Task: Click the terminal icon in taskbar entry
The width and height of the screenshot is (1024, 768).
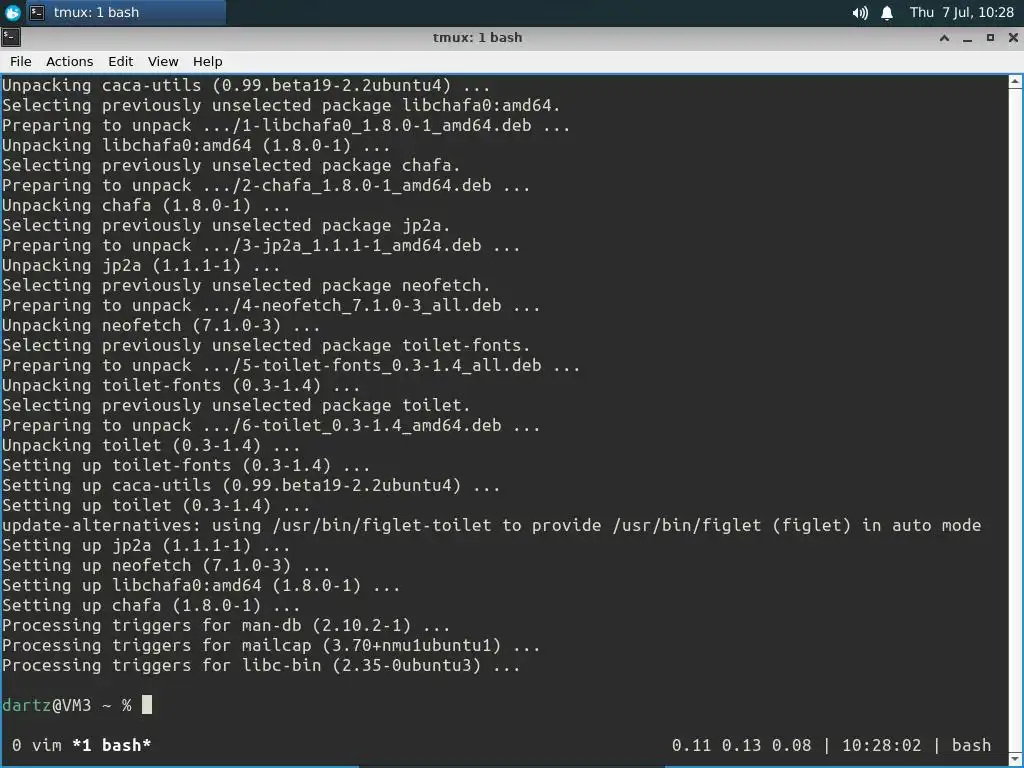Action: click(x=37, y=12)
